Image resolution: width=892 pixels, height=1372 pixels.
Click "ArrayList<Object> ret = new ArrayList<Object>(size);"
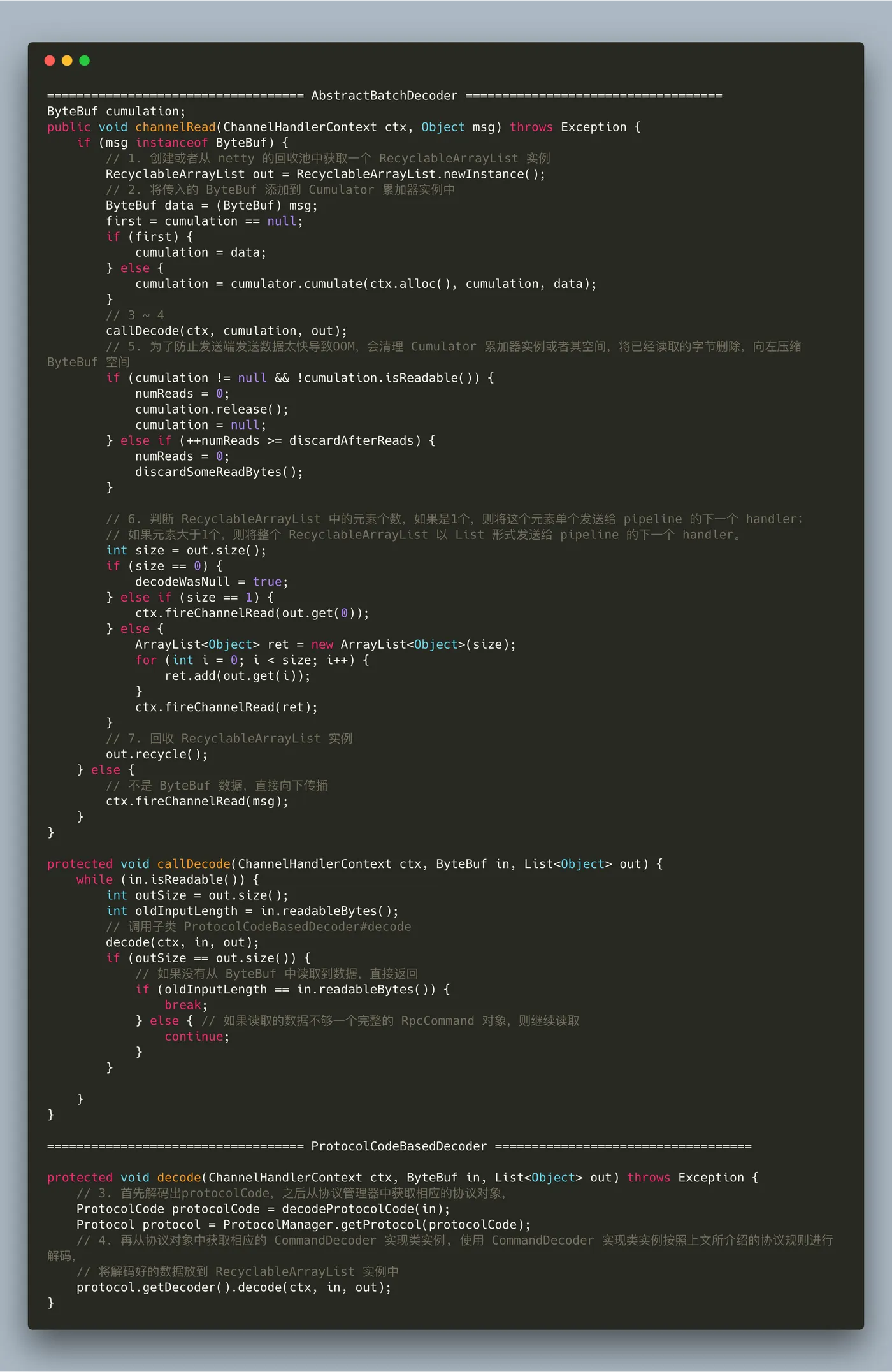tap(326, 644)
